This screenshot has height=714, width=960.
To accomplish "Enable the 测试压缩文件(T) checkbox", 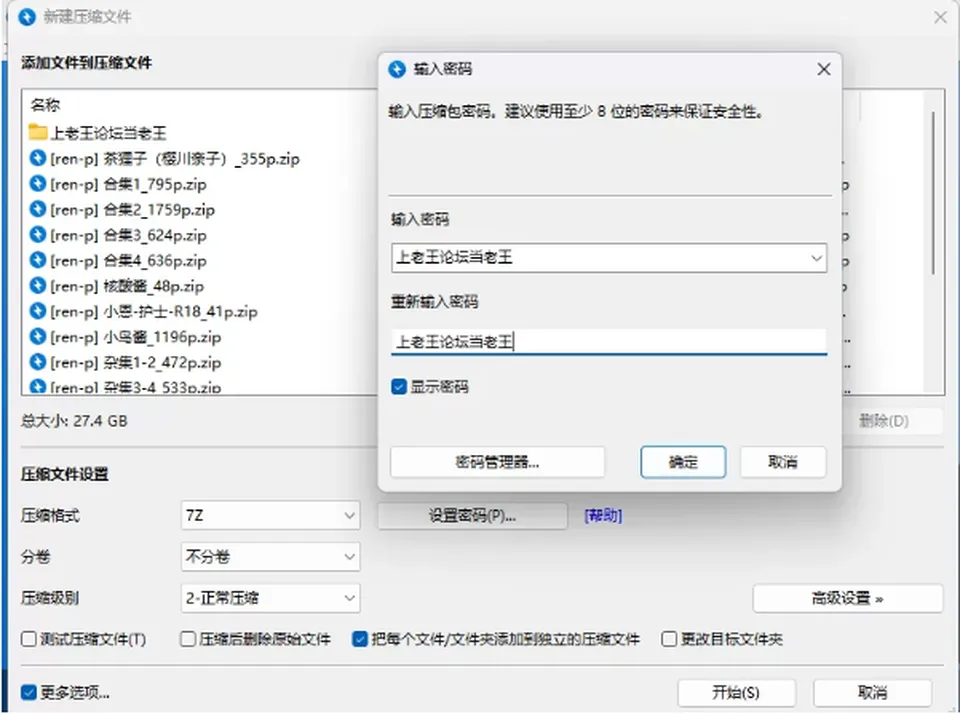I will click(x=28, y=639).
